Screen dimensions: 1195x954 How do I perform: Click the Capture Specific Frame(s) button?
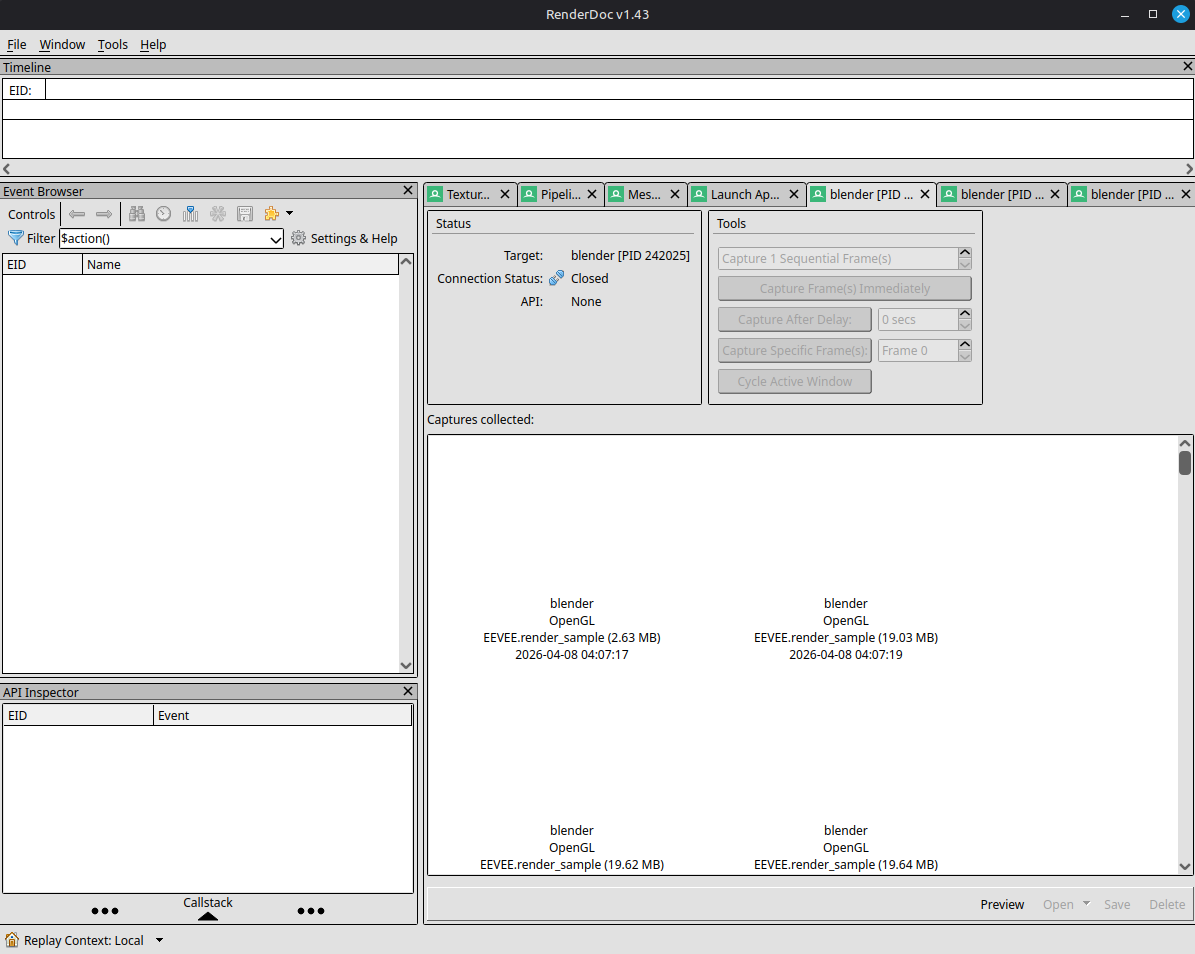coord(794,351)
